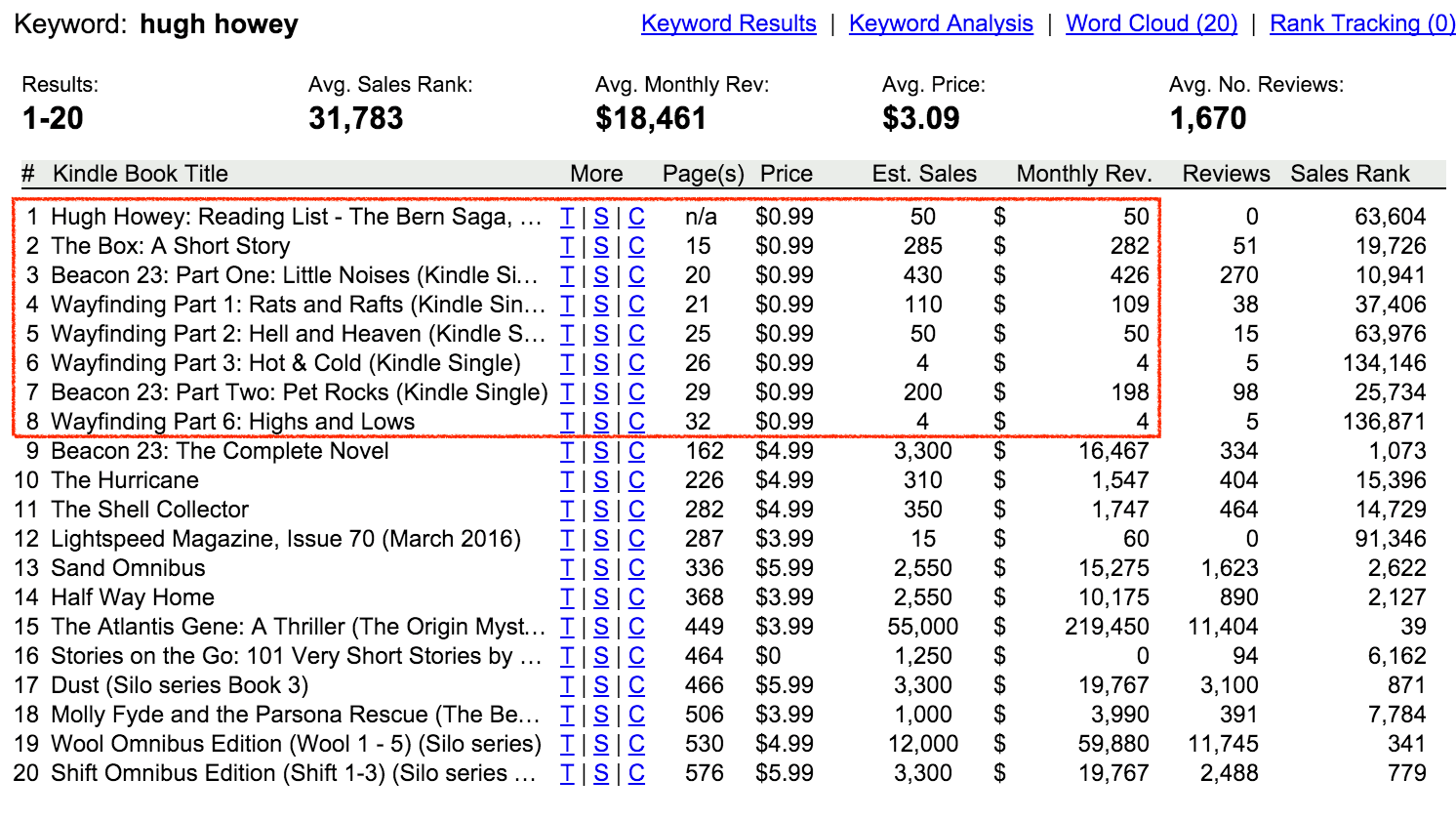Click the T link for Dust (Silo series Book 3)
This screenshot has height=820, width=1456.
click(x=567, y=685)
